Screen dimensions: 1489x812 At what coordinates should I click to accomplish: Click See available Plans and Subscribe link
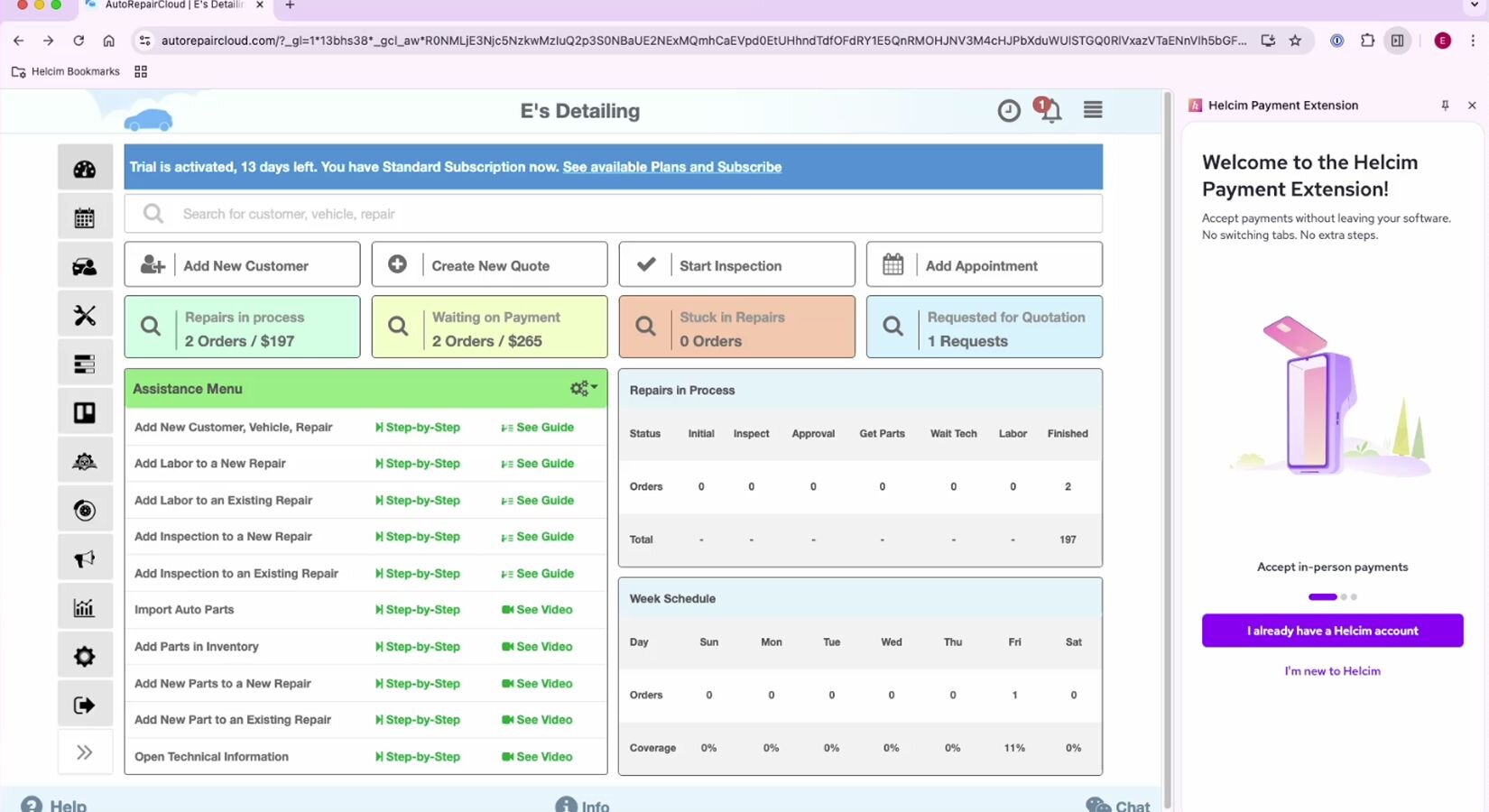click(671, 167)
